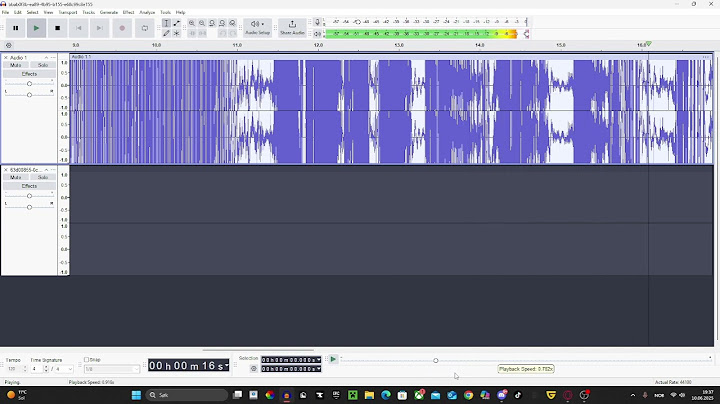The height and width of the screenshot is (404, 720).
Task: Zoom out of the waveform
Action: pos(202,23)
